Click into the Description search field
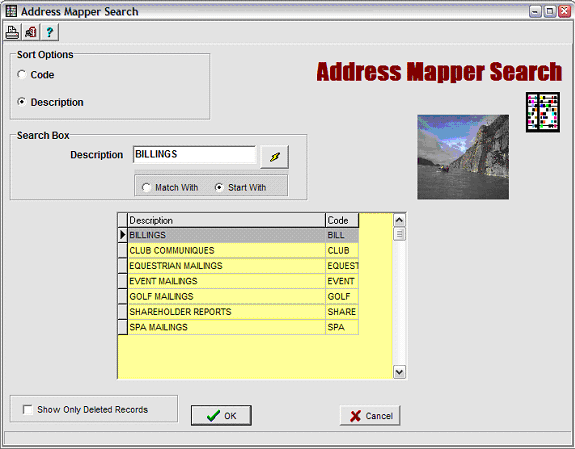 (x=194, y=154)
